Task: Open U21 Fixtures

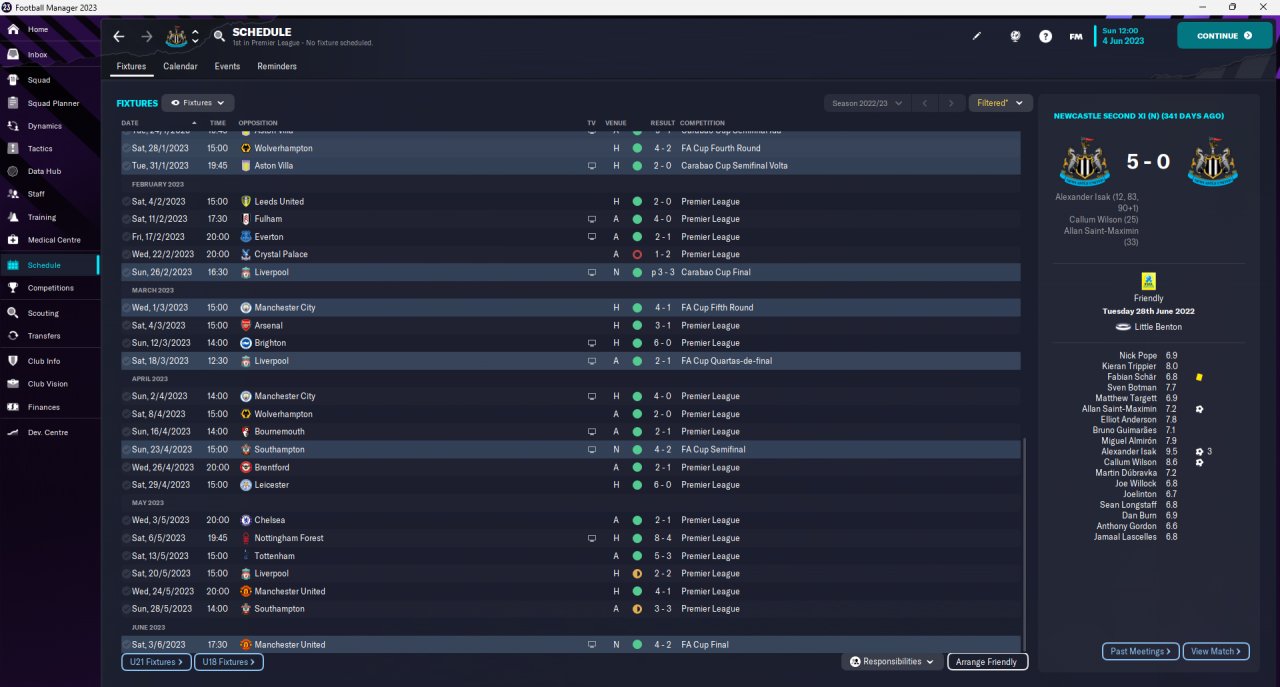Action: (x=157, y=662)
